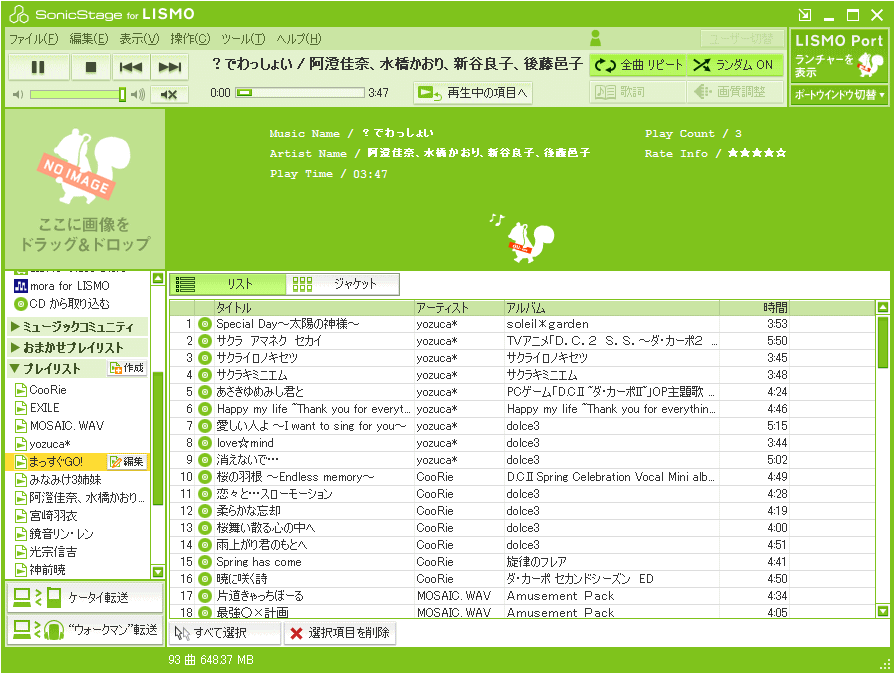Viewport: 895px width, 674px height.
Task: Select CD から取り込む
Action: (x=62, y=304)
